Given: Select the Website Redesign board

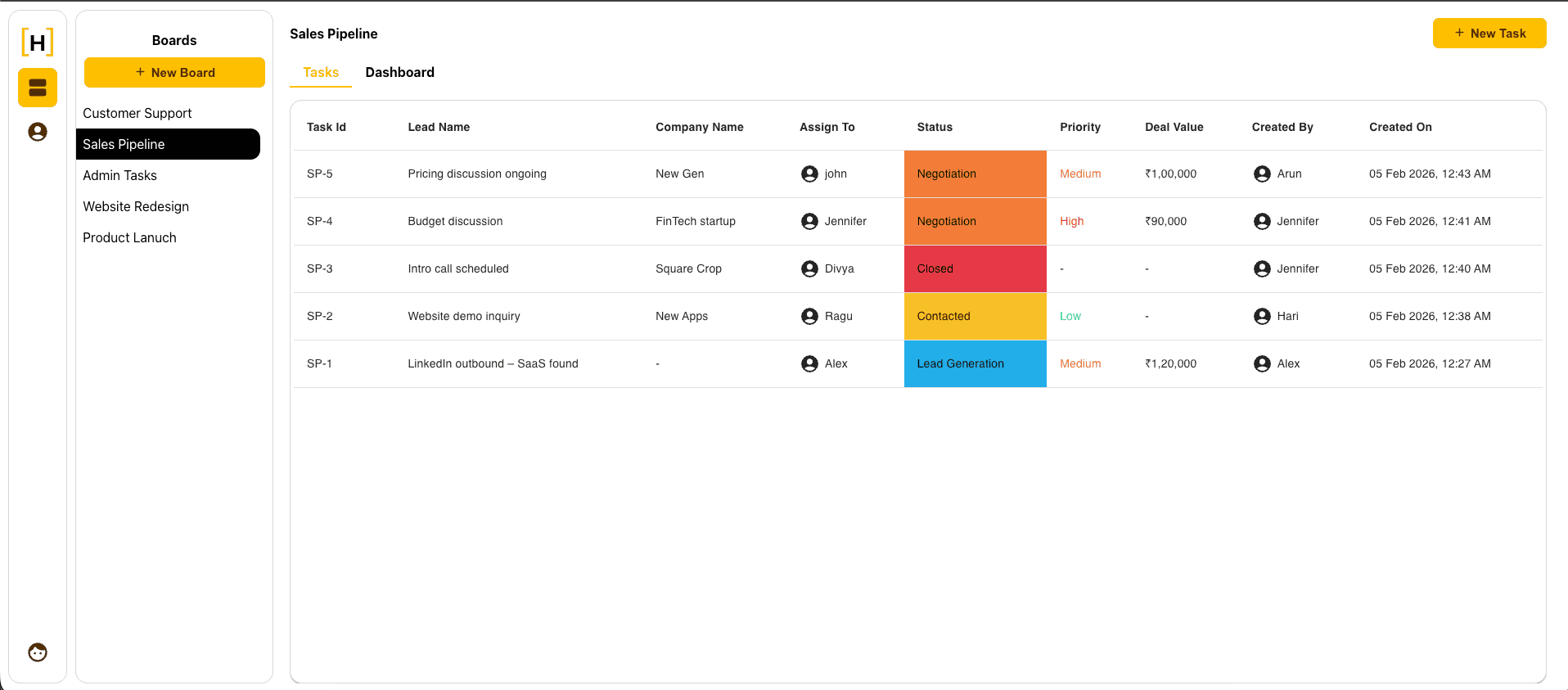Looking at the screenshot, I should coord(136,206).
